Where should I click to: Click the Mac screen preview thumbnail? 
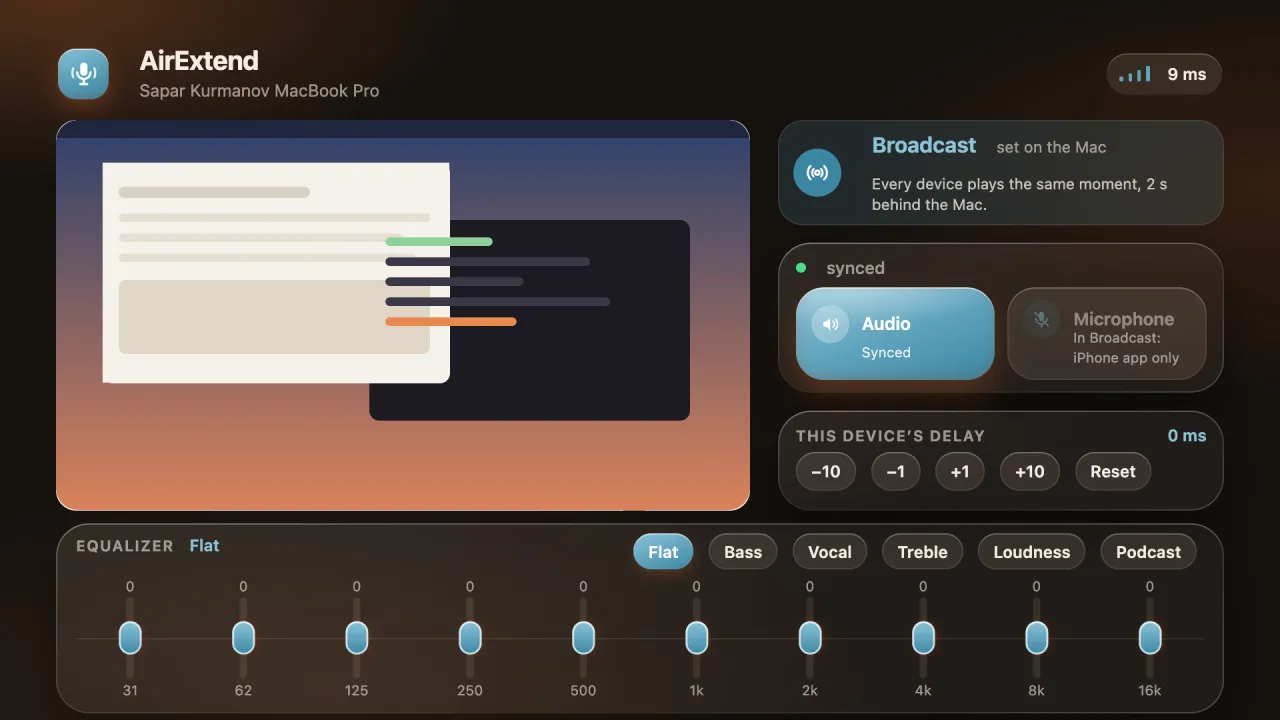[x=403, y=316]
